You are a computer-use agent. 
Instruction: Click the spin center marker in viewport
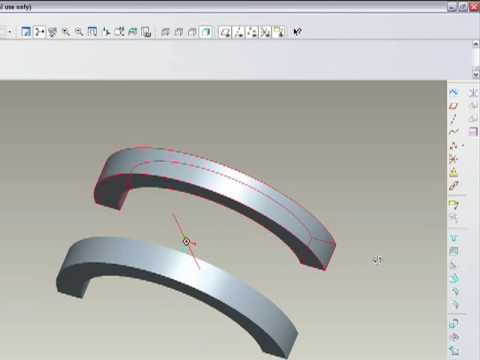point(186,242)
